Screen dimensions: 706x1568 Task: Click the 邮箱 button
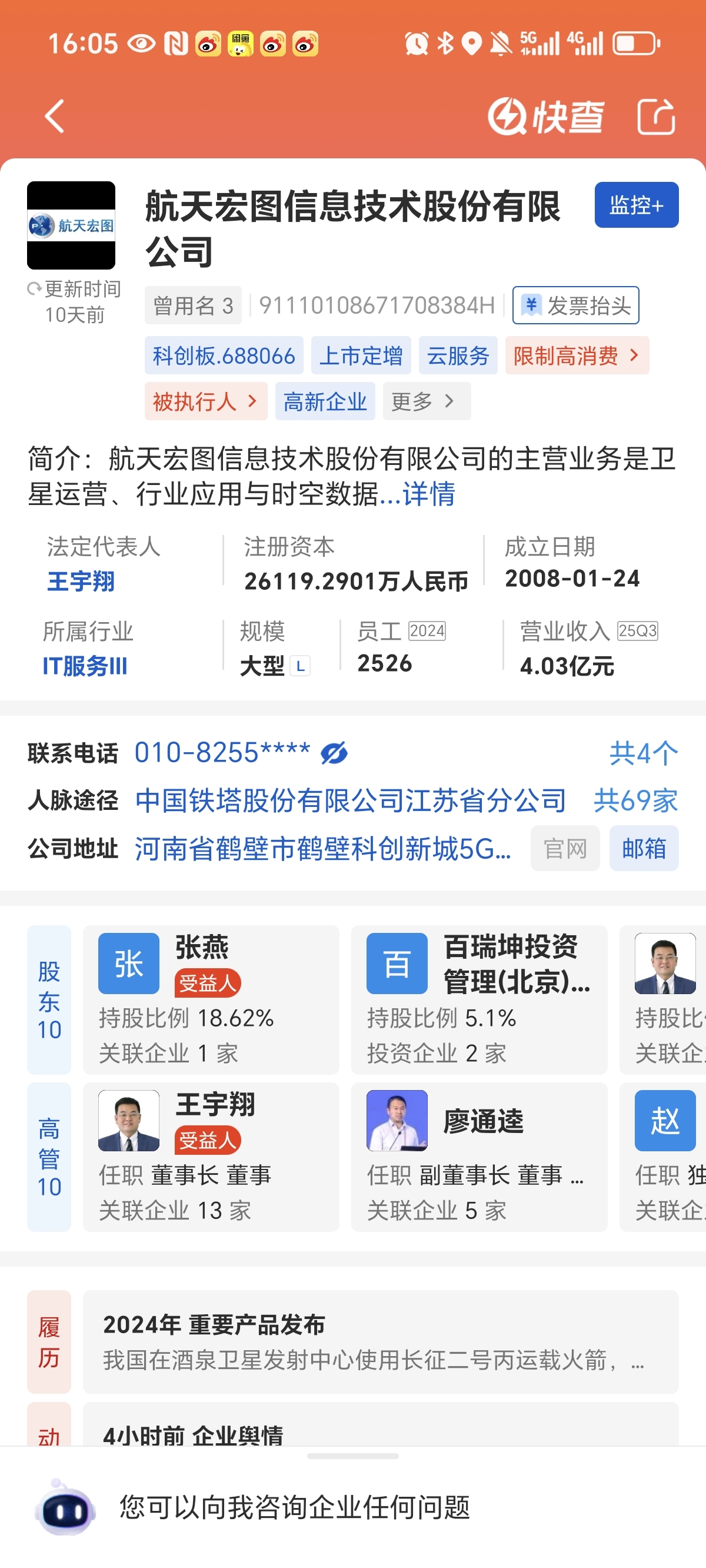click(644, 848)
